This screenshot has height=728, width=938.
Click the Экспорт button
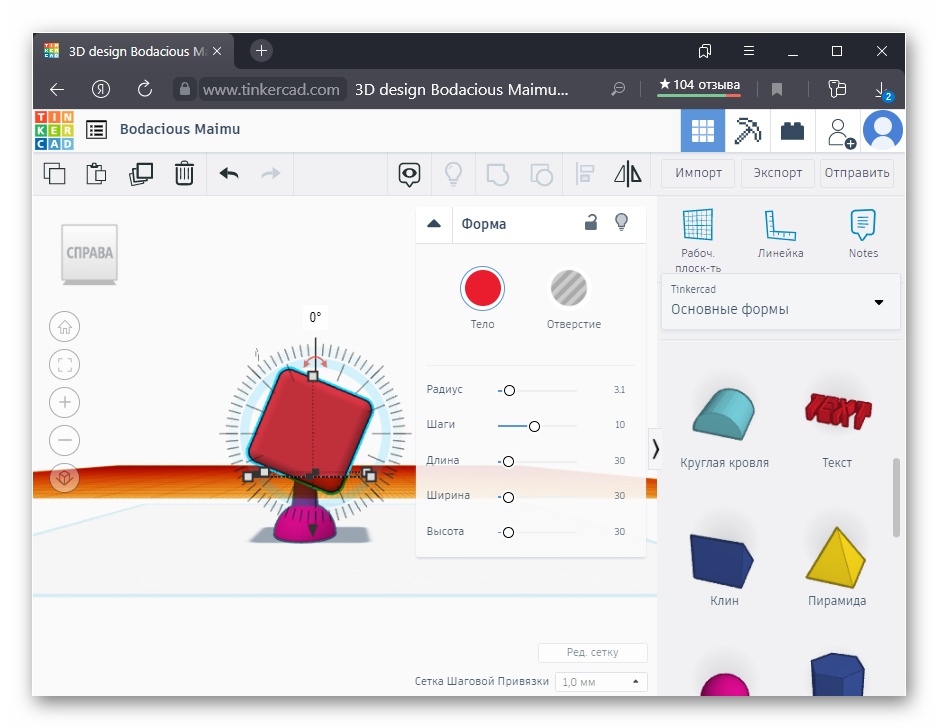[778, 173]
